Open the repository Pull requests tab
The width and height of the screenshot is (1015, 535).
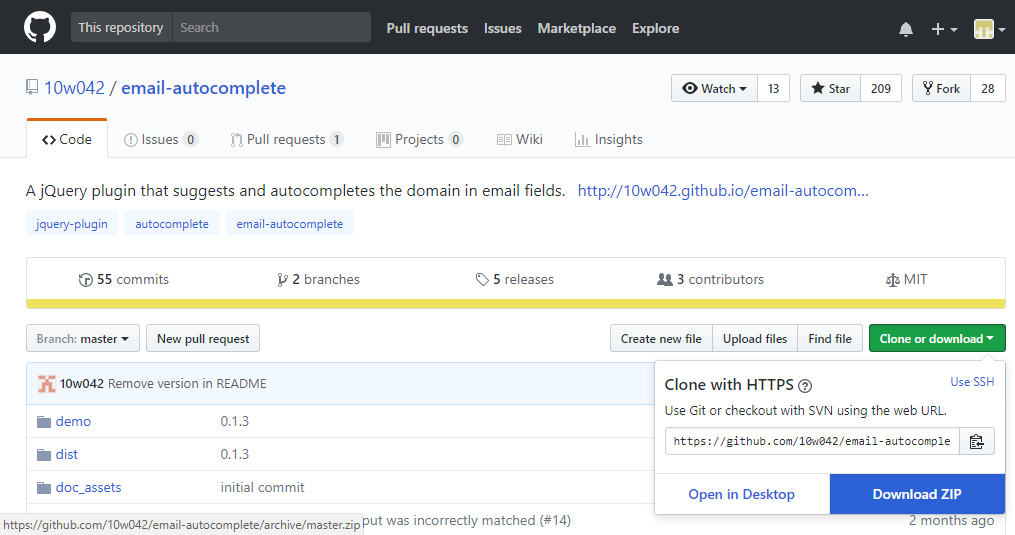point(287,139)
